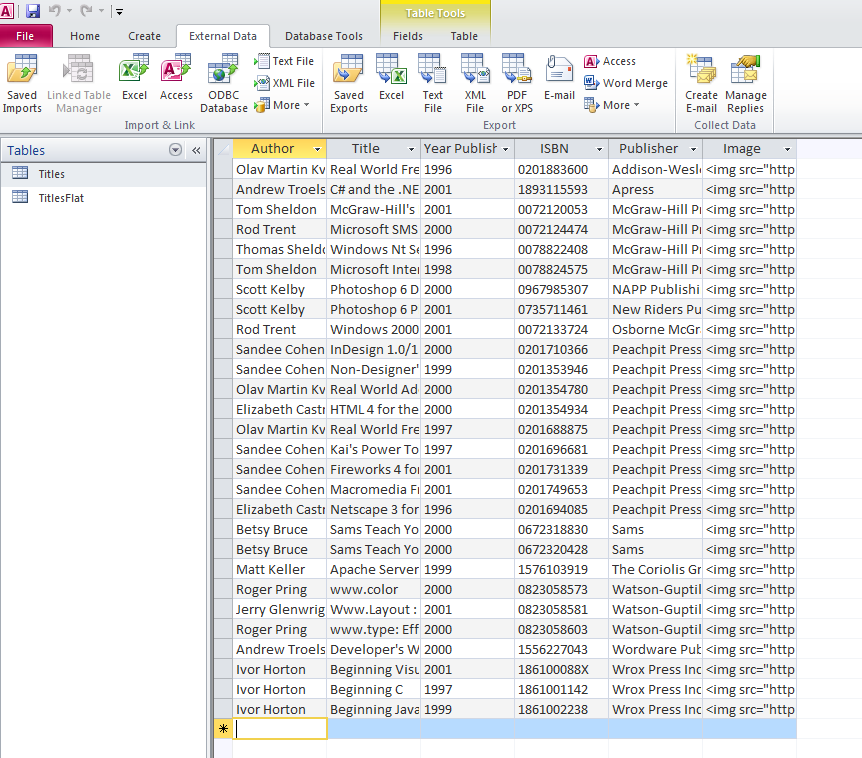The width and height of the screenshot is (862, 758).
Task: Click the Access application icon
Action: (x=7, y=10)
